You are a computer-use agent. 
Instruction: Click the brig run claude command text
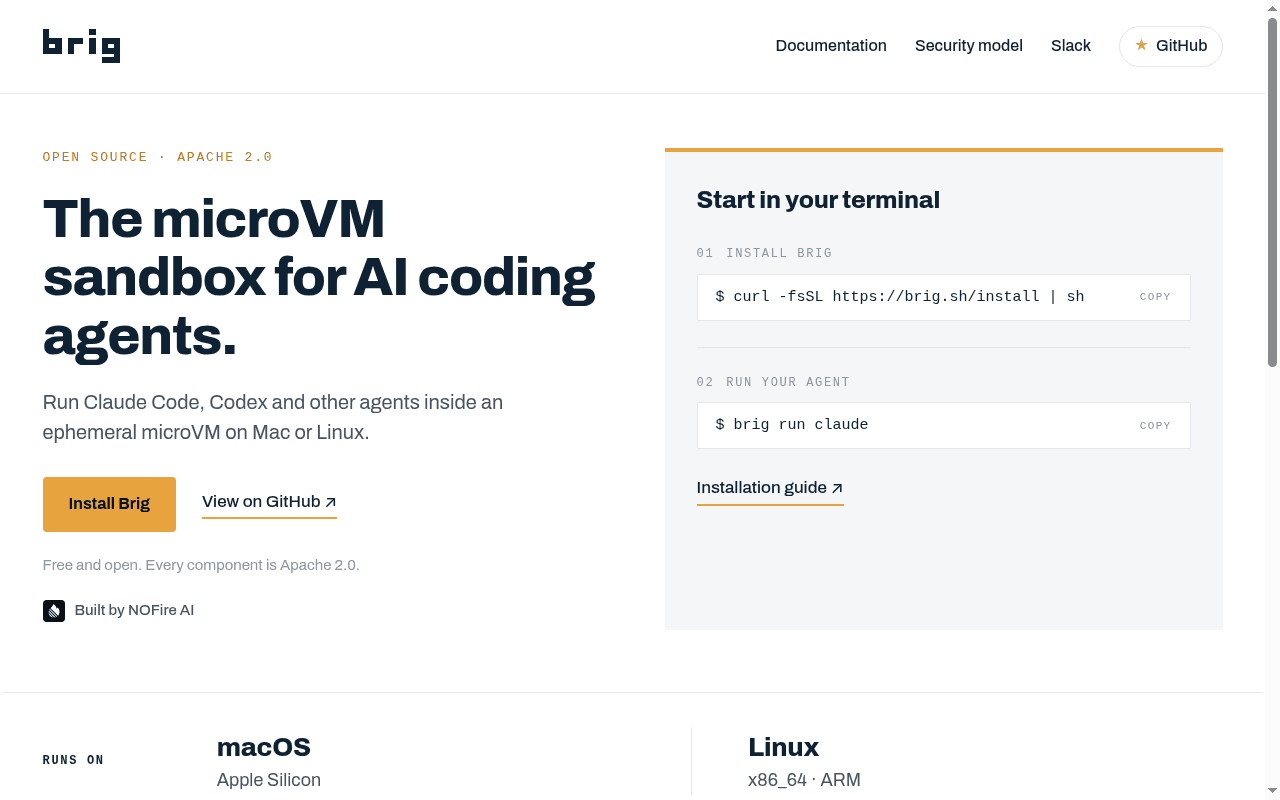792,425
